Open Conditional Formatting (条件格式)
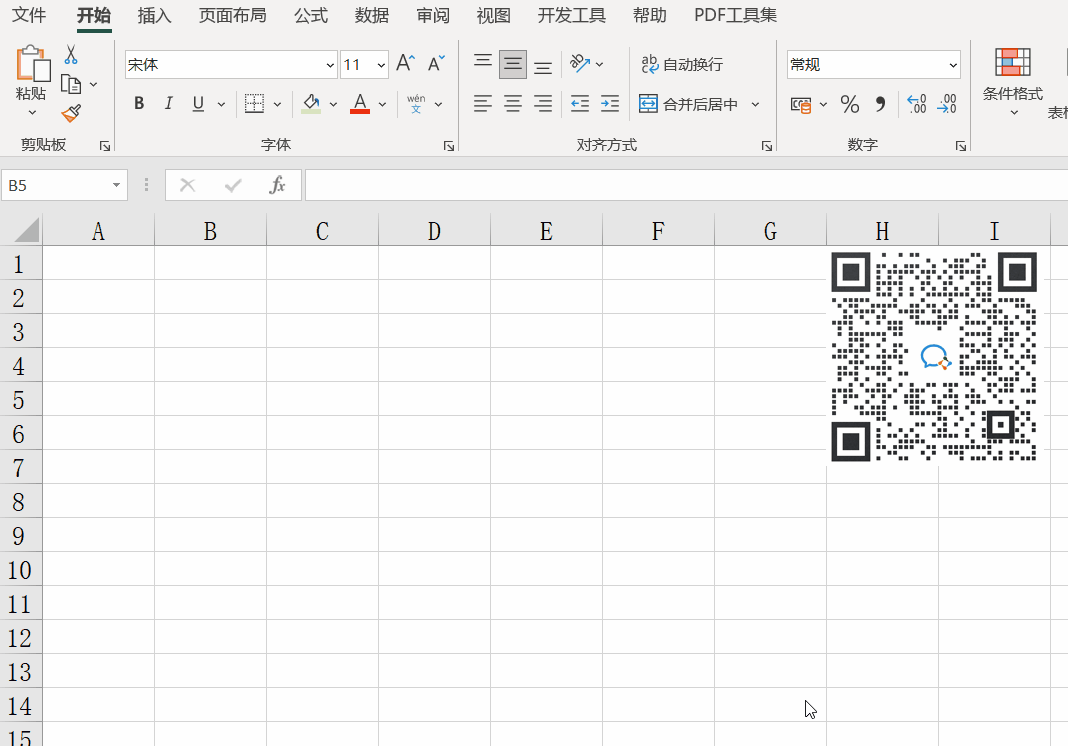This screenshot has width=1068, height=746. (x=1012, y=80)
